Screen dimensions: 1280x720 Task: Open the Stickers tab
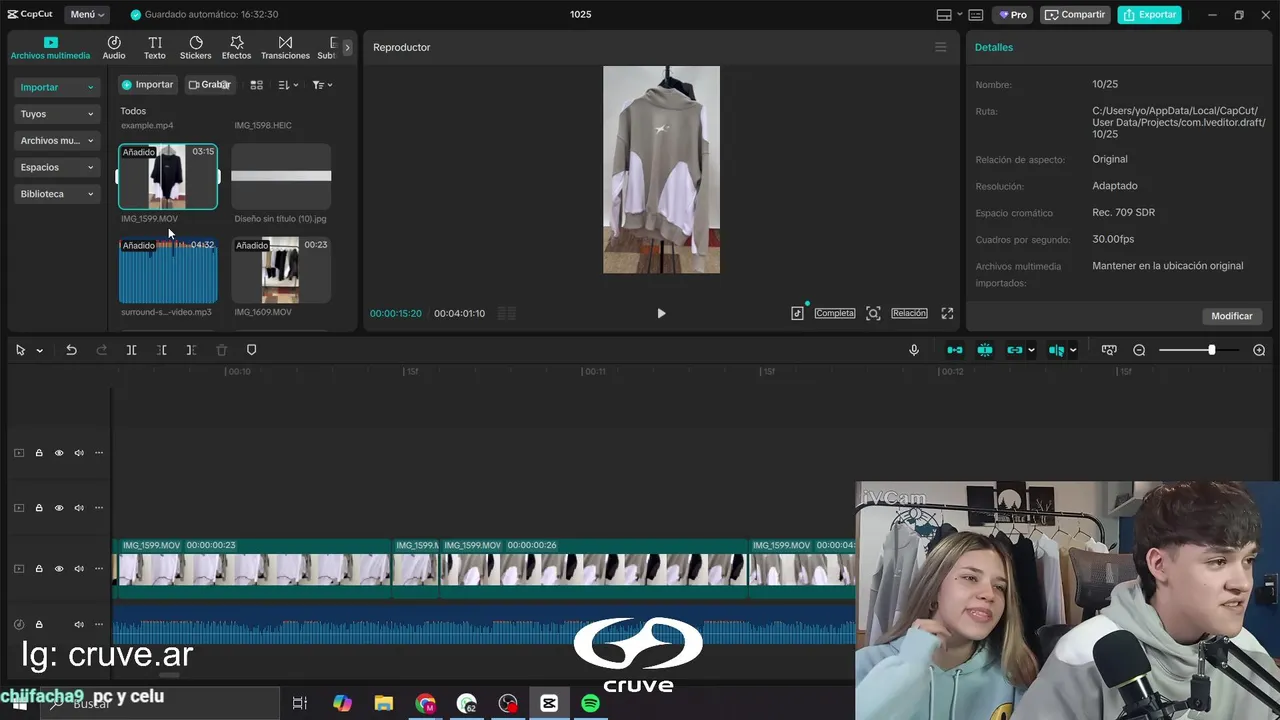click(196, 48)
